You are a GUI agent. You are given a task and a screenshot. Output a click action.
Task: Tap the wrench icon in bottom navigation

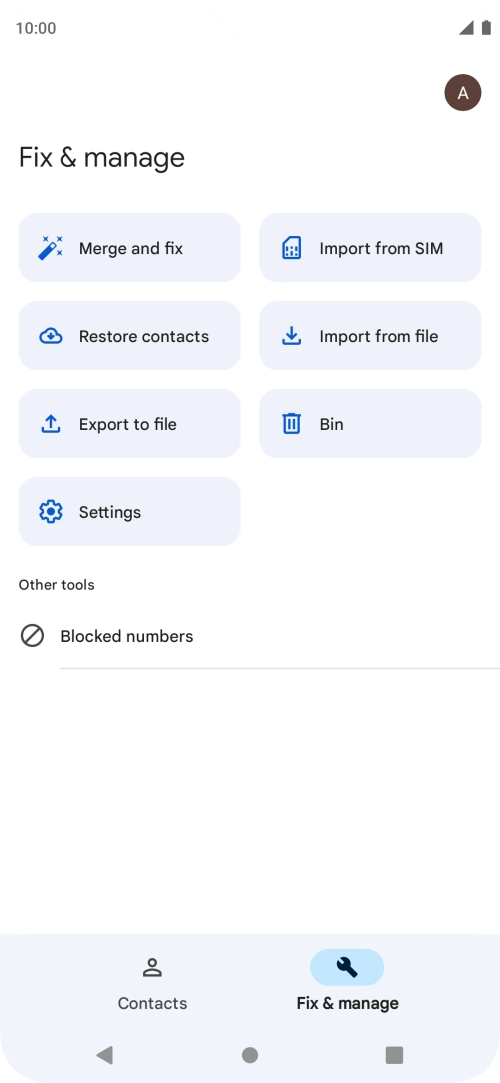(x=347, y=967)
